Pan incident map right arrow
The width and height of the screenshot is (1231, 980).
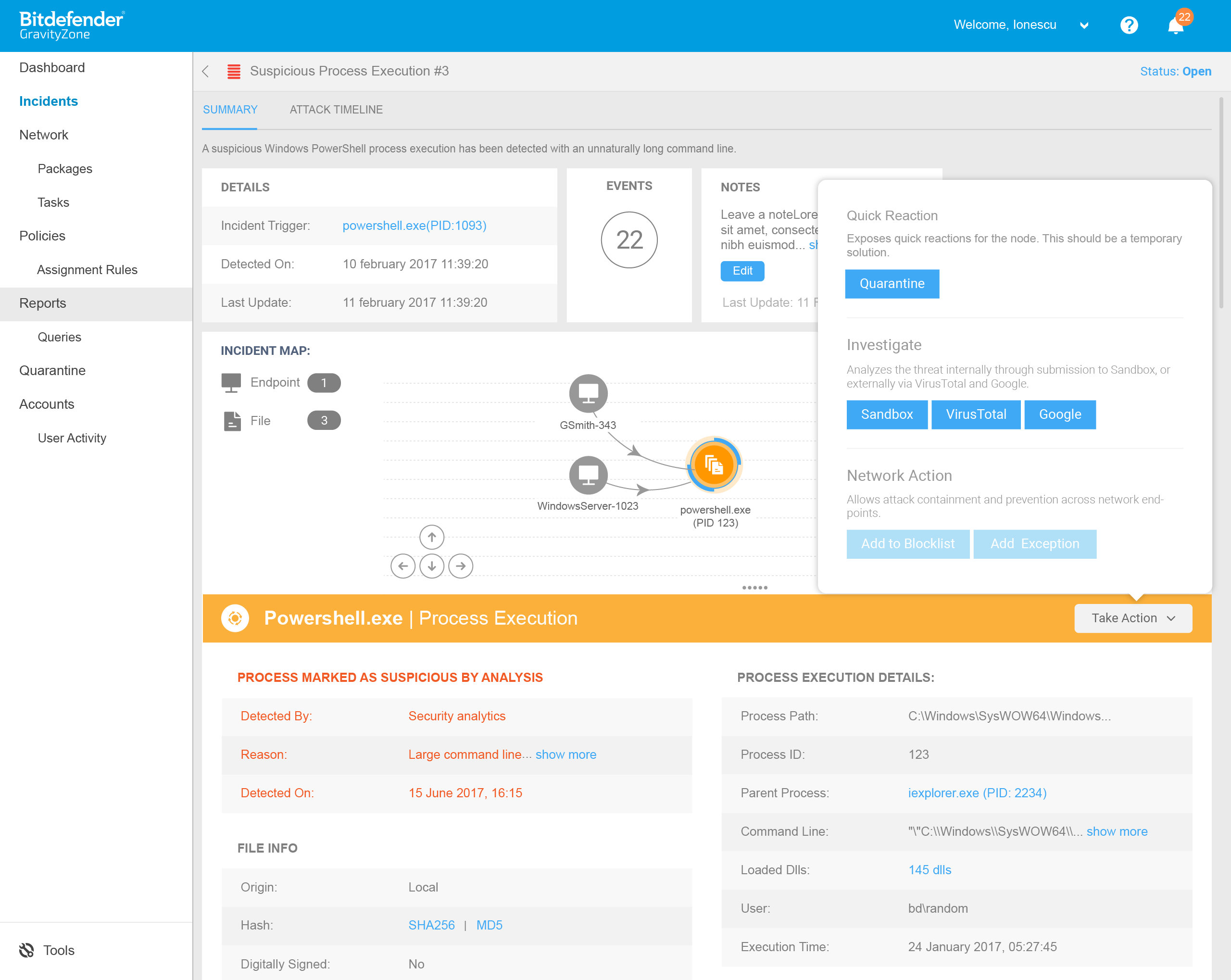[461, 566]
